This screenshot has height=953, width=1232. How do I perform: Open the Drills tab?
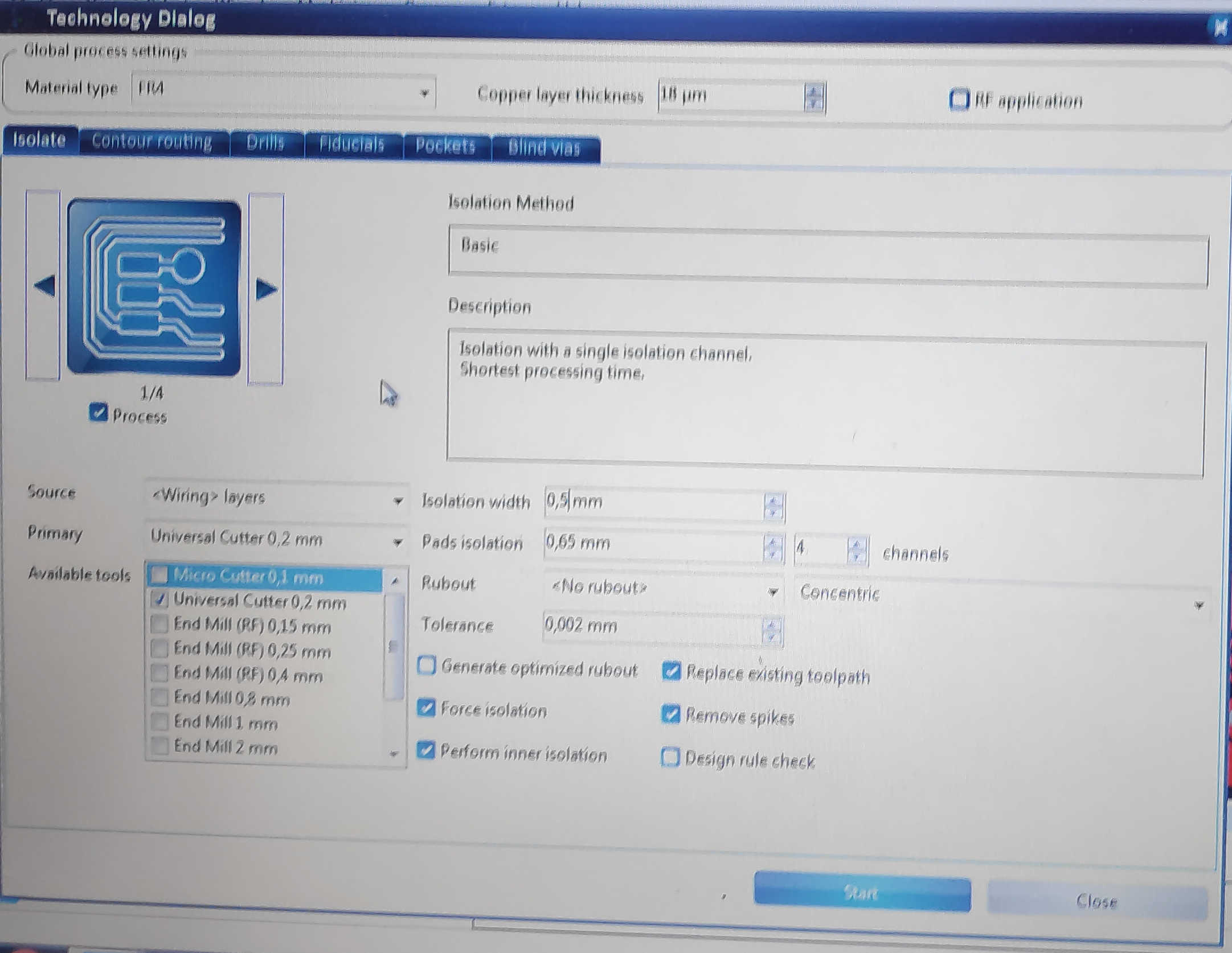coord(265,143)
